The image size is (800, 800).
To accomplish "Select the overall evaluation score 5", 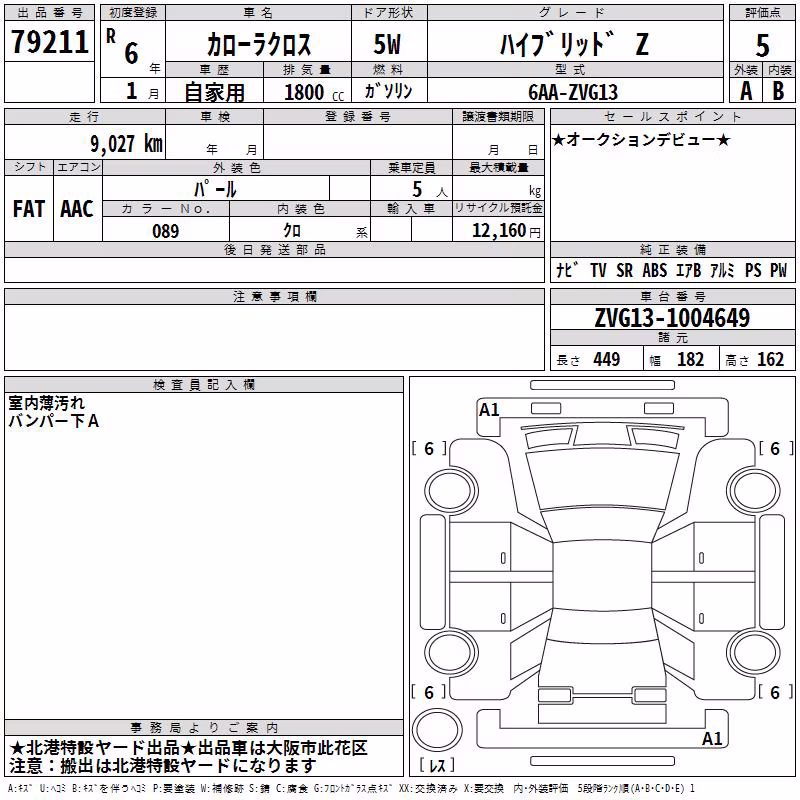I will point(762,46).
